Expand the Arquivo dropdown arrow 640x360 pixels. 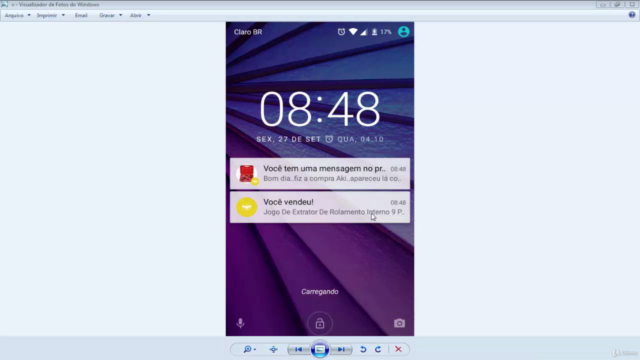pyautogui.click(x=29, y=15)
